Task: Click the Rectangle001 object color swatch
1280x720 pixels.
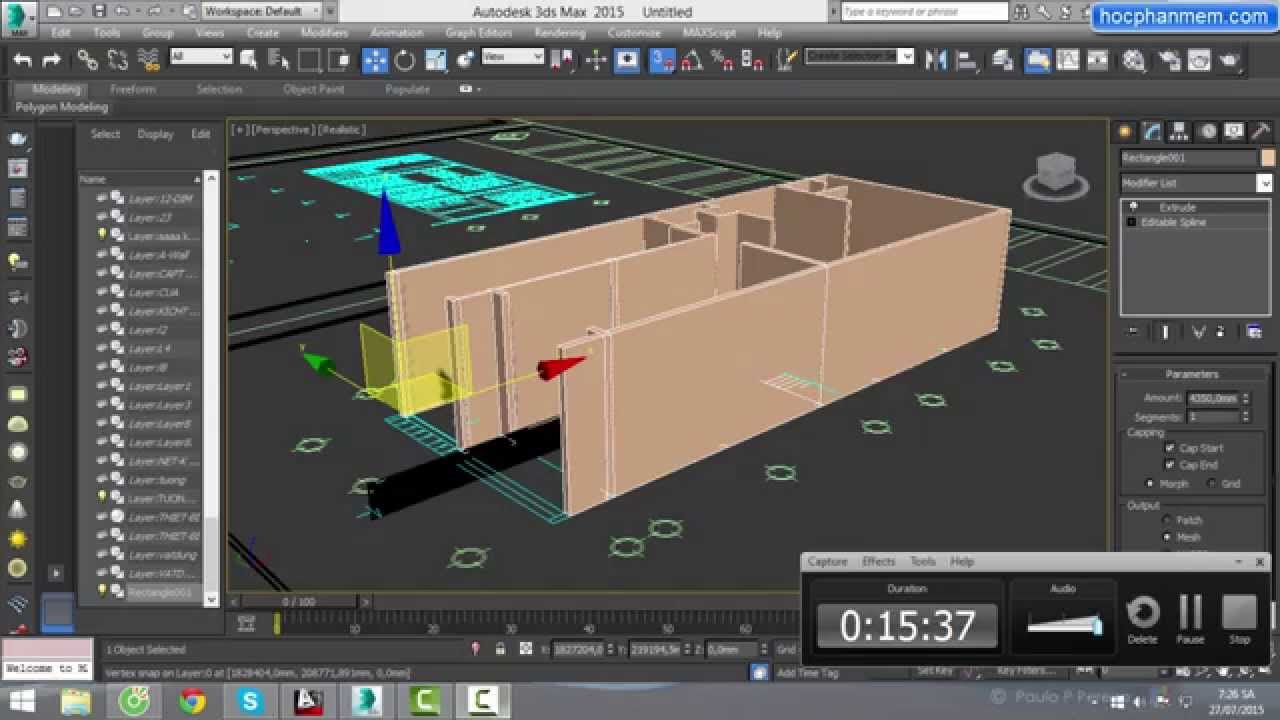Action: pos(1268,158)
